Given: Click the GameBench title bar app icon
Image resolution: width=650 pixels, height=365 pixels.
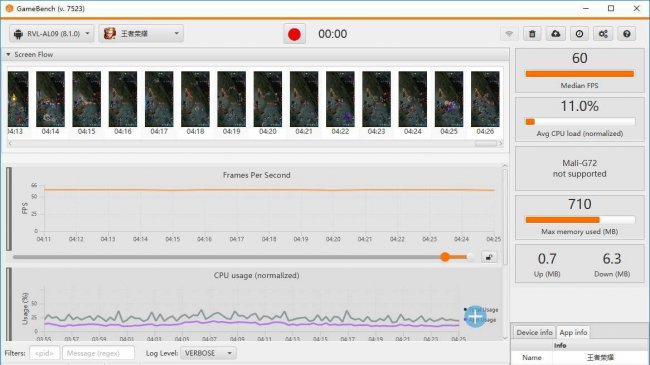Looking at the screenshot, I should point(9,8).
